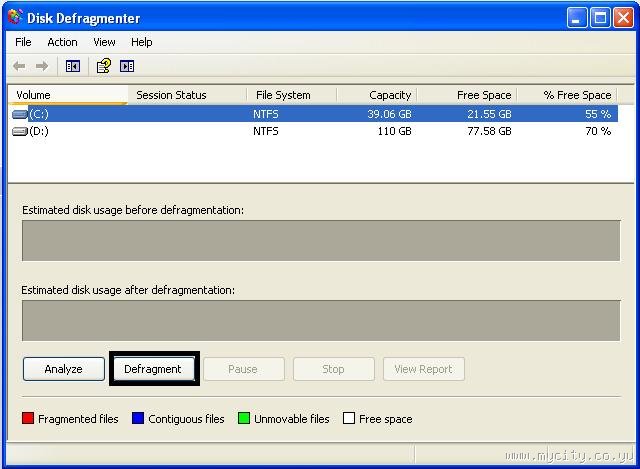Toggle Show/Hide Console Tree icon
The width and height of the screenshot is (640, 469).
73,66
